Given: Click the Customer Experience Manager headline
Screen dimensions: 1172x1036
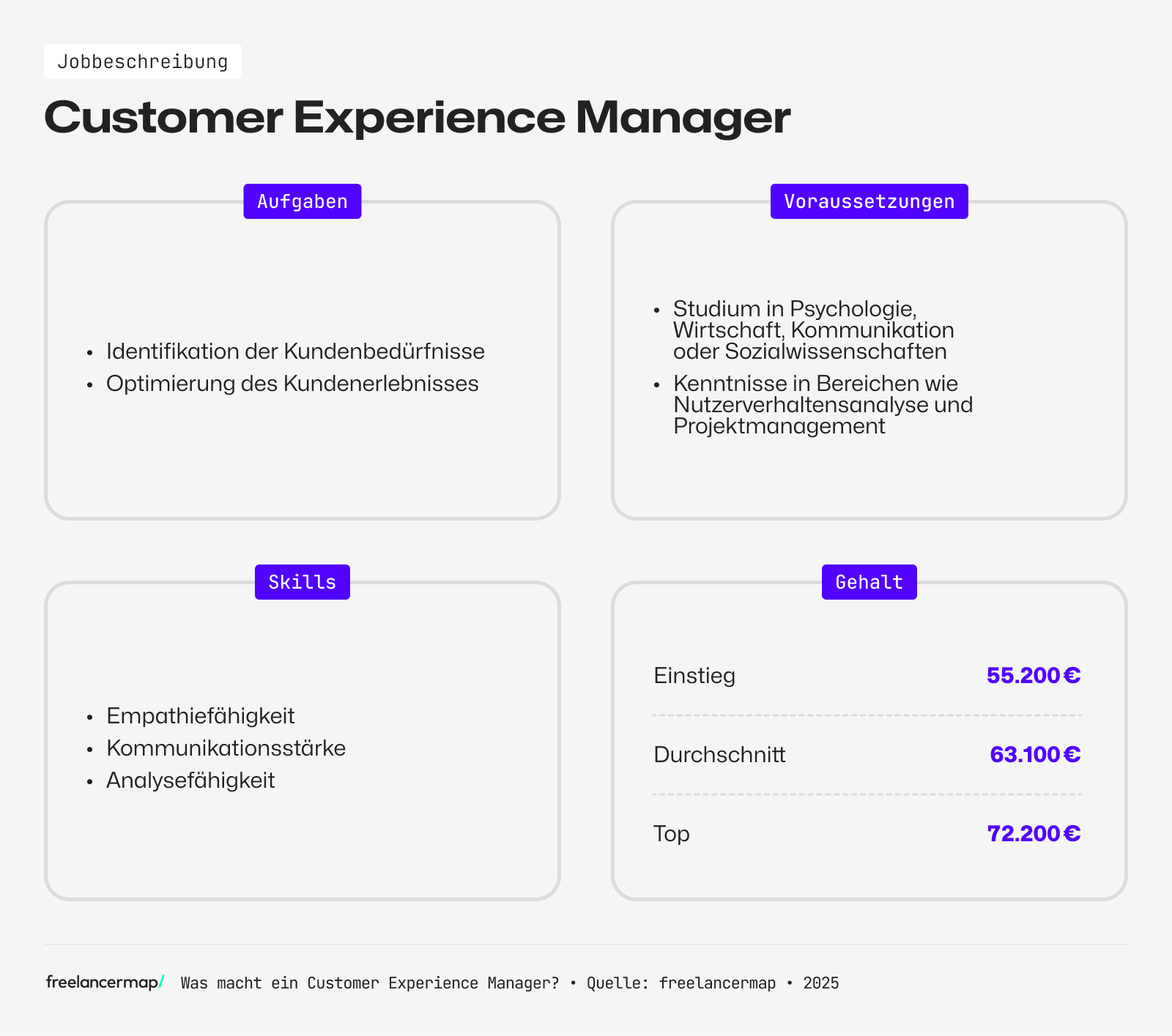Looking at the screenshot, I should pyautogui.click(x=417, y=117).
